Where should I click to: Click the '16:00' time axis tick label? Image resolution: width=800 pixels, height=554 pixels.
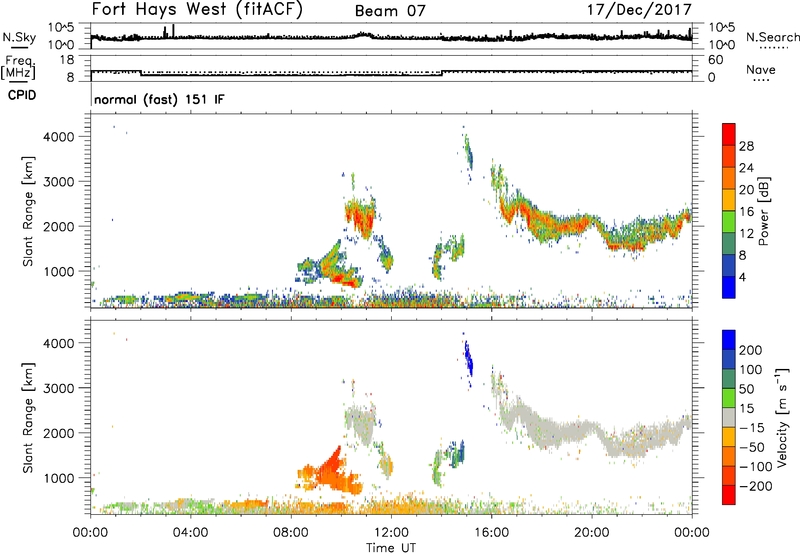[x=491, y=533]
